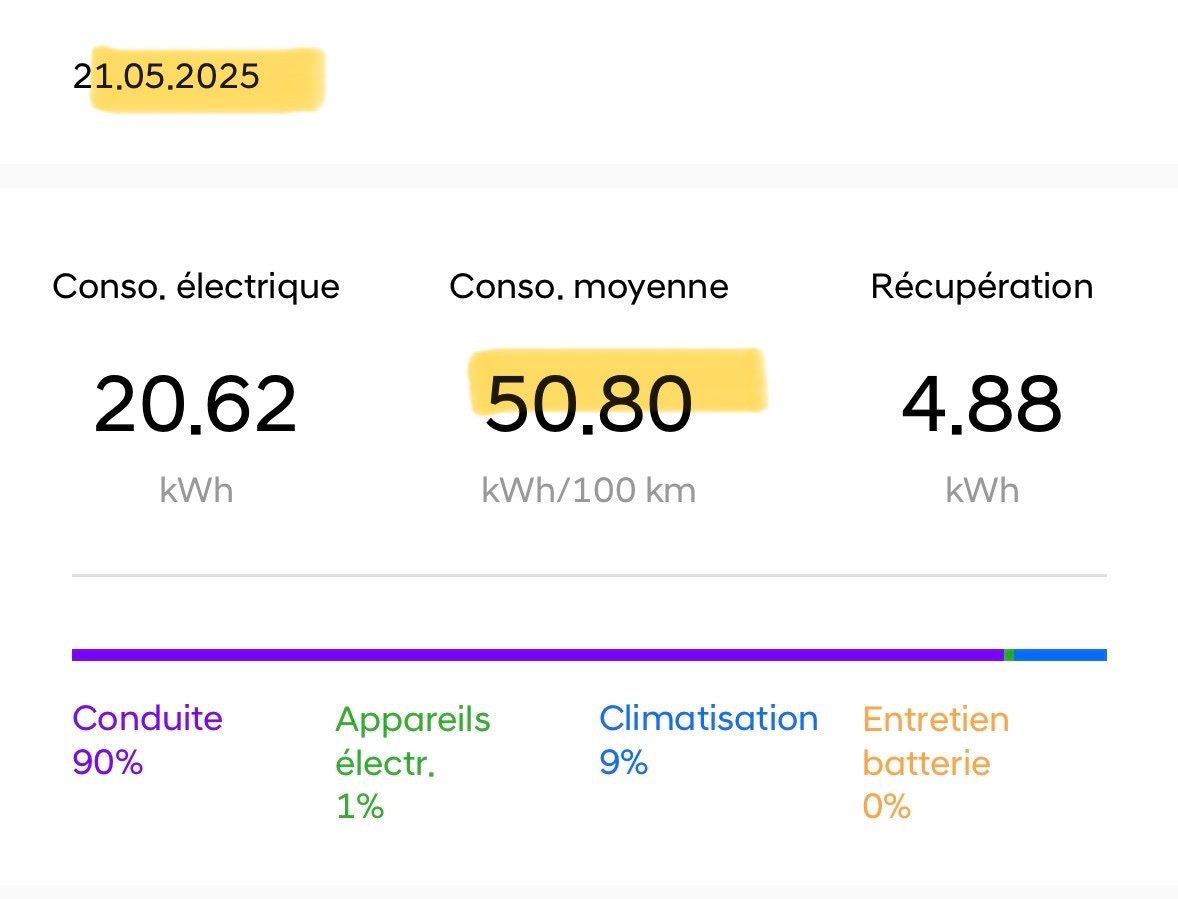Select the Appareils électr. legend label
Image resolution: width=1178 pixels, height=899 pixels.
click(412, 741)
